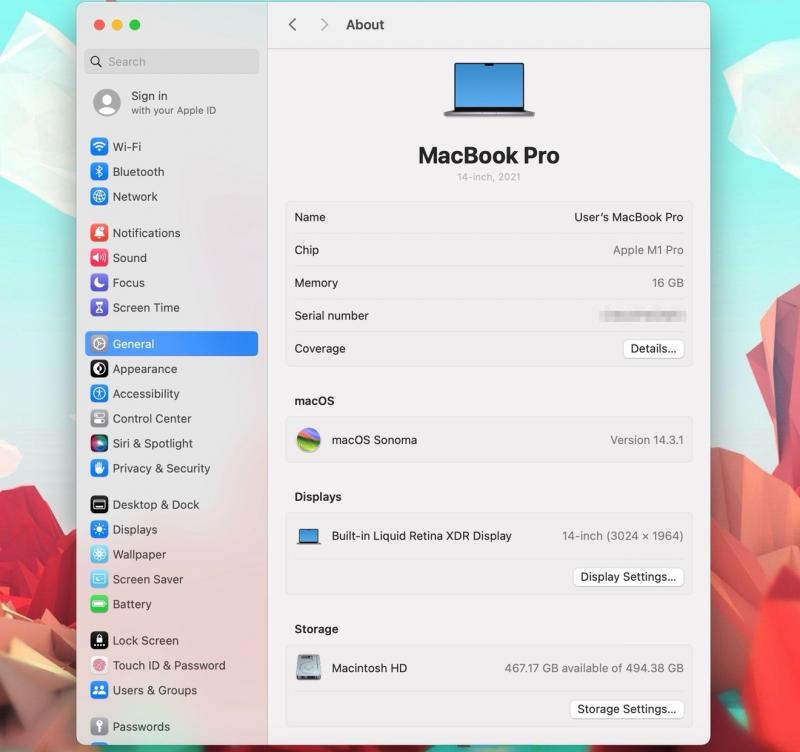The height and width of the screenshot is (752, 800).
Task: Sign in with your Apple ID
Action: click(x=173, y=103)
